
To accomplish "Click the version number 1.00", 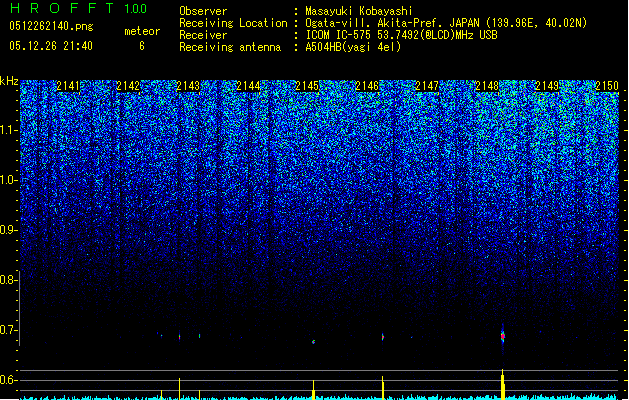I will 135,8.
